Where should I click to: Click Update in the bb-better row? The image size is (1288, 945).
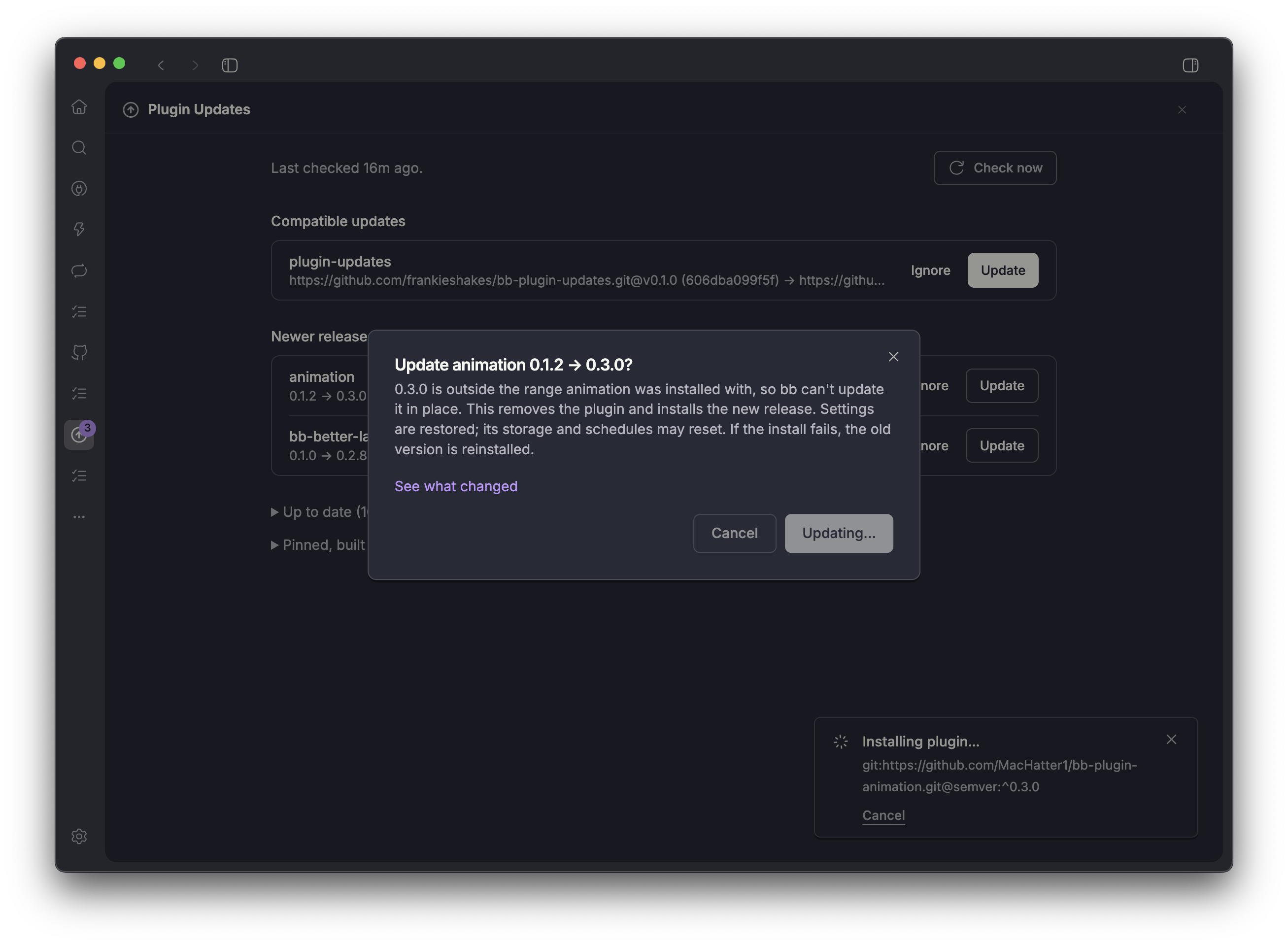point(1001,445)
